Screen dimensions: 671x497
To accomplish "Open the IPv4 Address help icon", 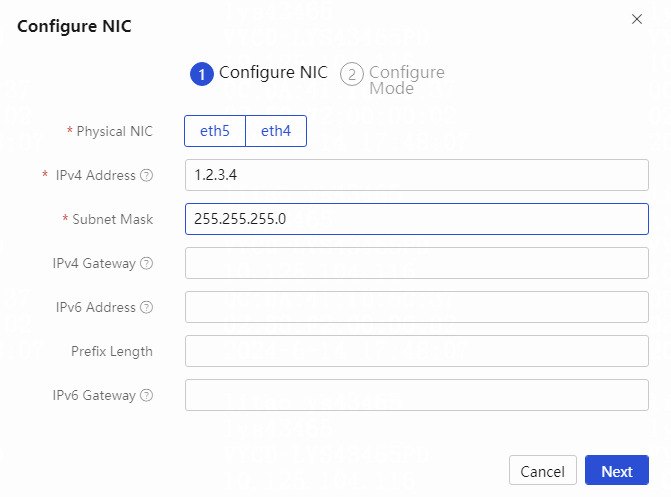I will (147, 176).
